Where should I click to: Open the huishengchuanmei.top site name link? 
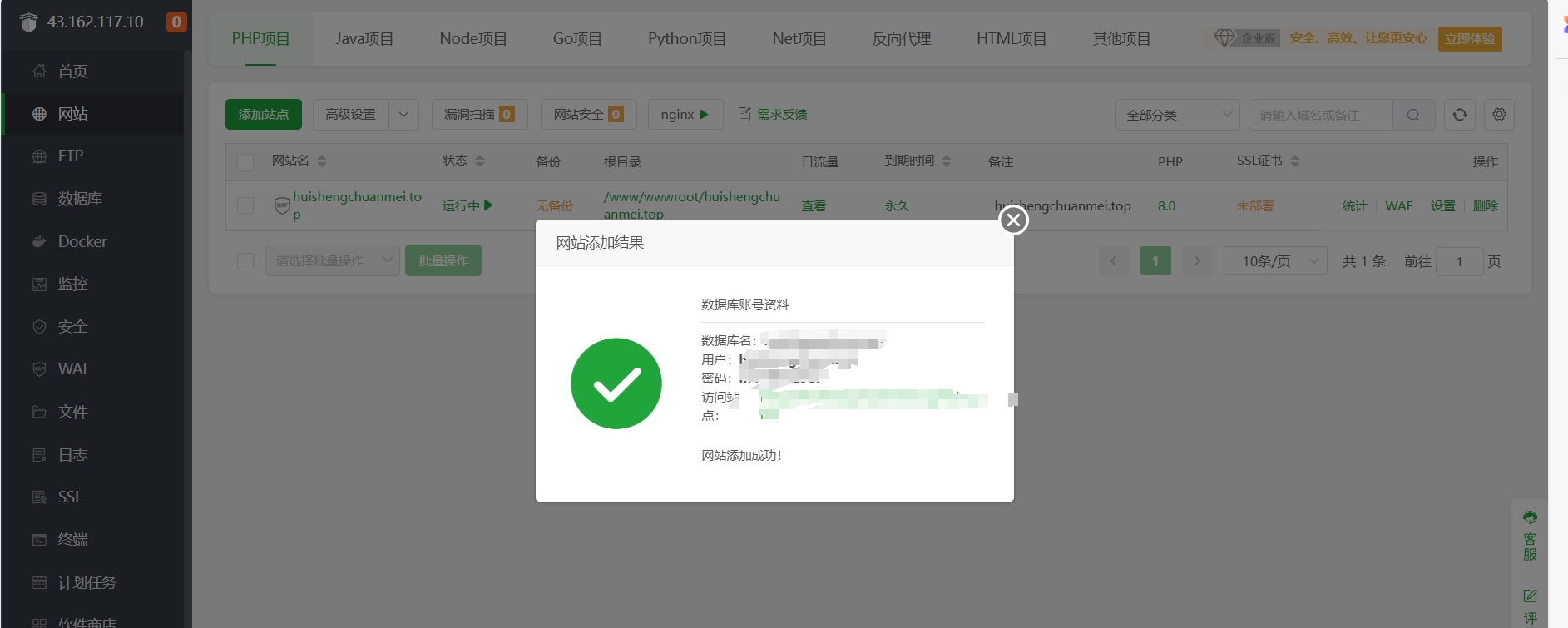(x=358, y=205)
